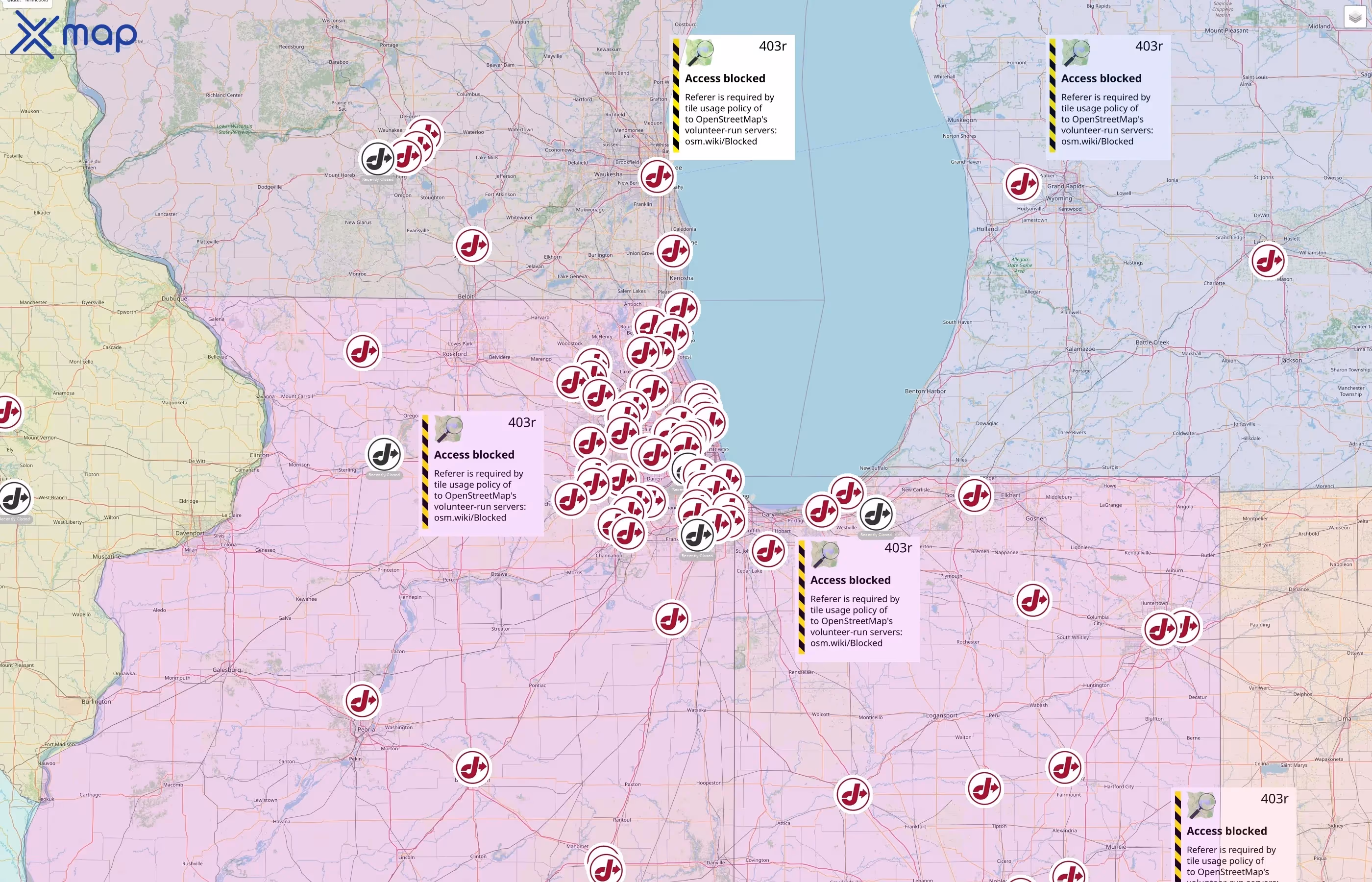Select the red marker near Mahomet
The image size is (1372, 882).
tap(606, 869)
